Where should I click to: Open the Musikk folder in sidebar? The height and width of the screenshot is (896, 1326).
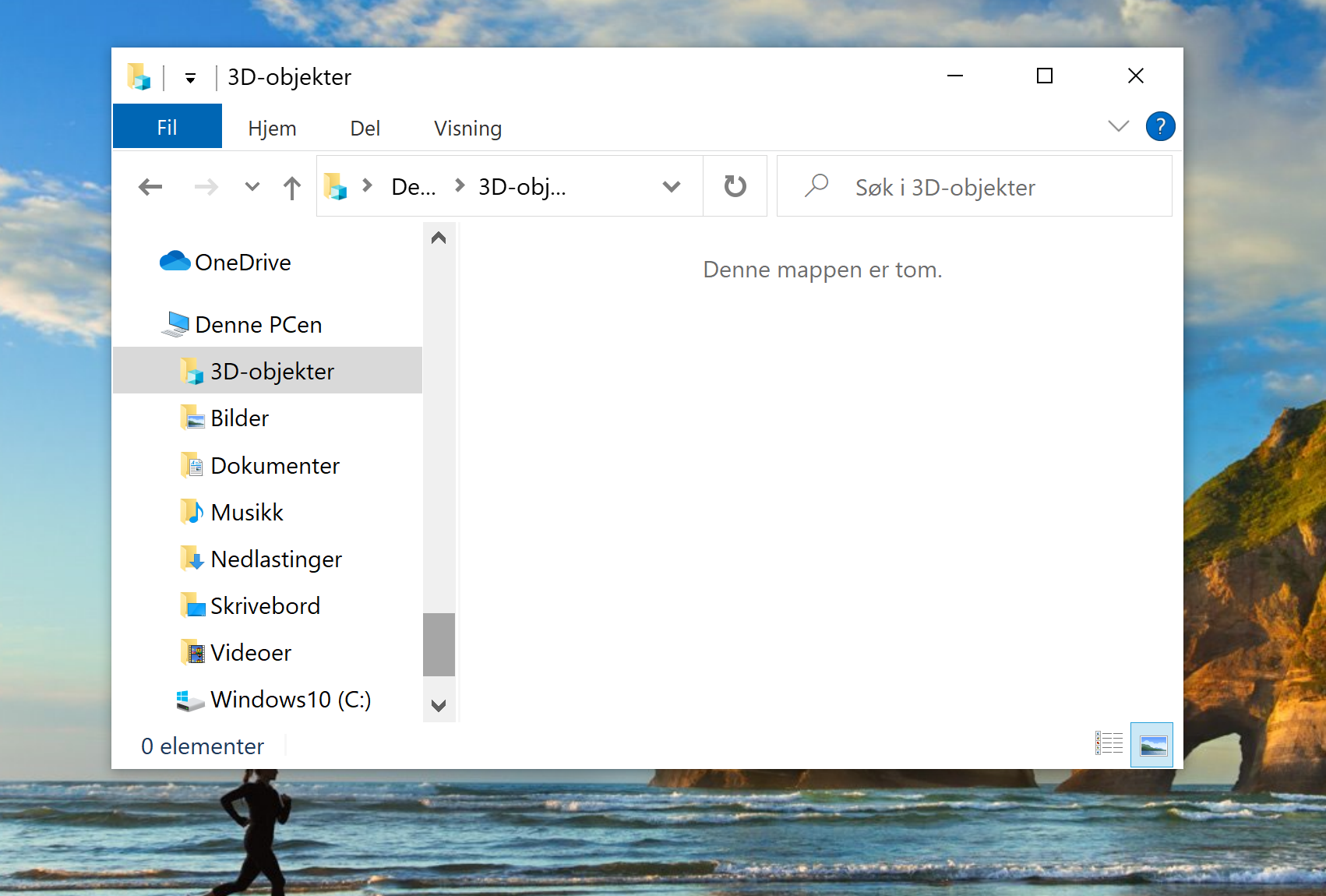245,512
